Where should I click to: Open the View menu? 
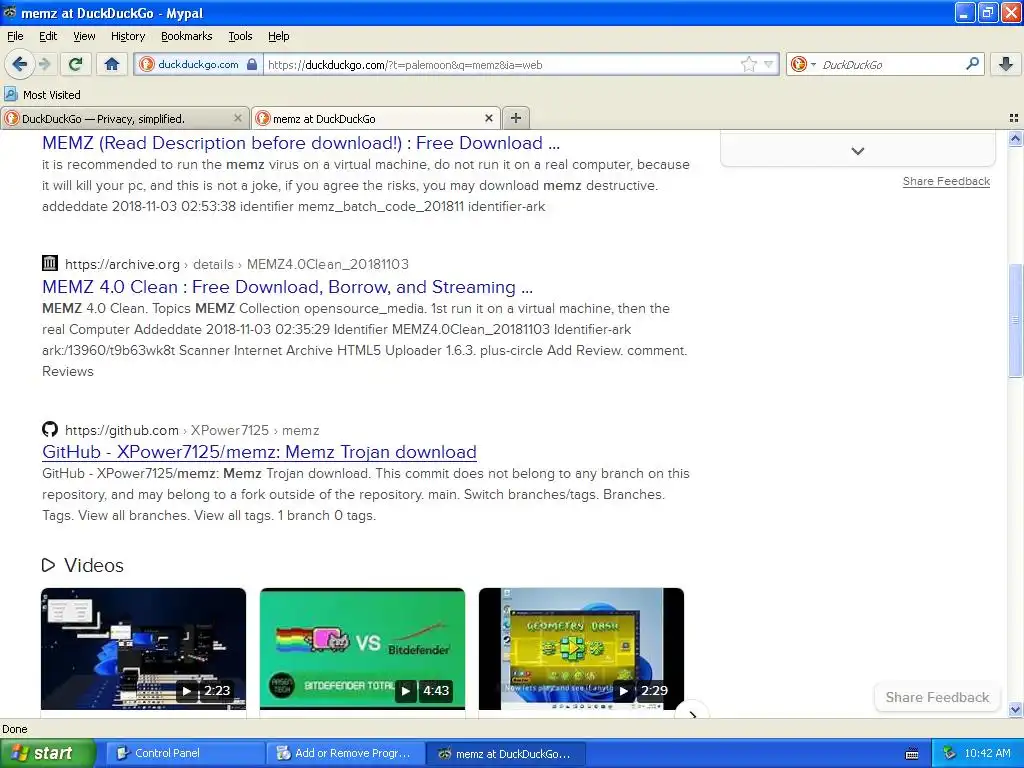point(84,36)
